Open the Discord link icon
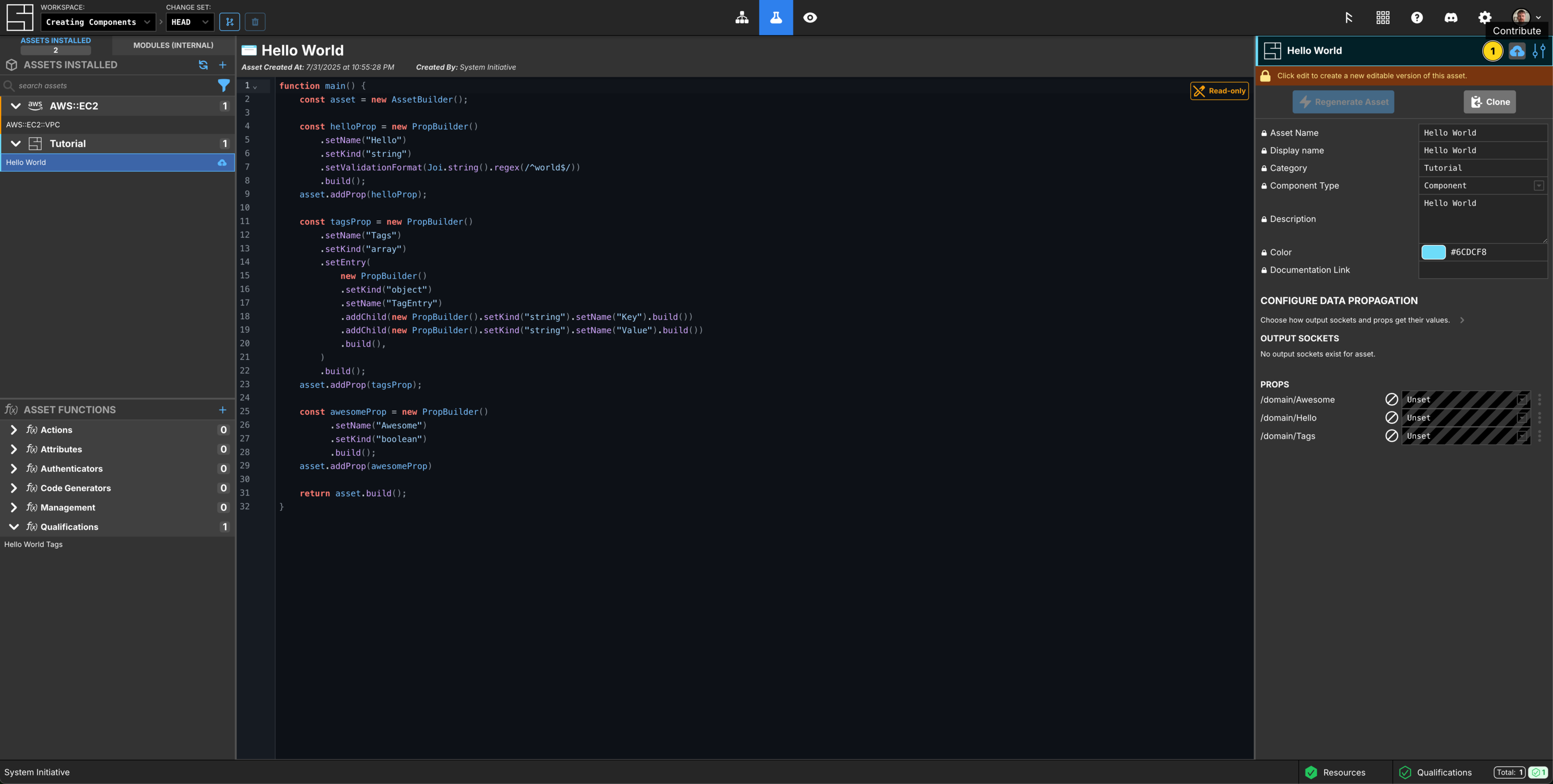The height and width of the screenshot is (784, 1553). 1450,17
